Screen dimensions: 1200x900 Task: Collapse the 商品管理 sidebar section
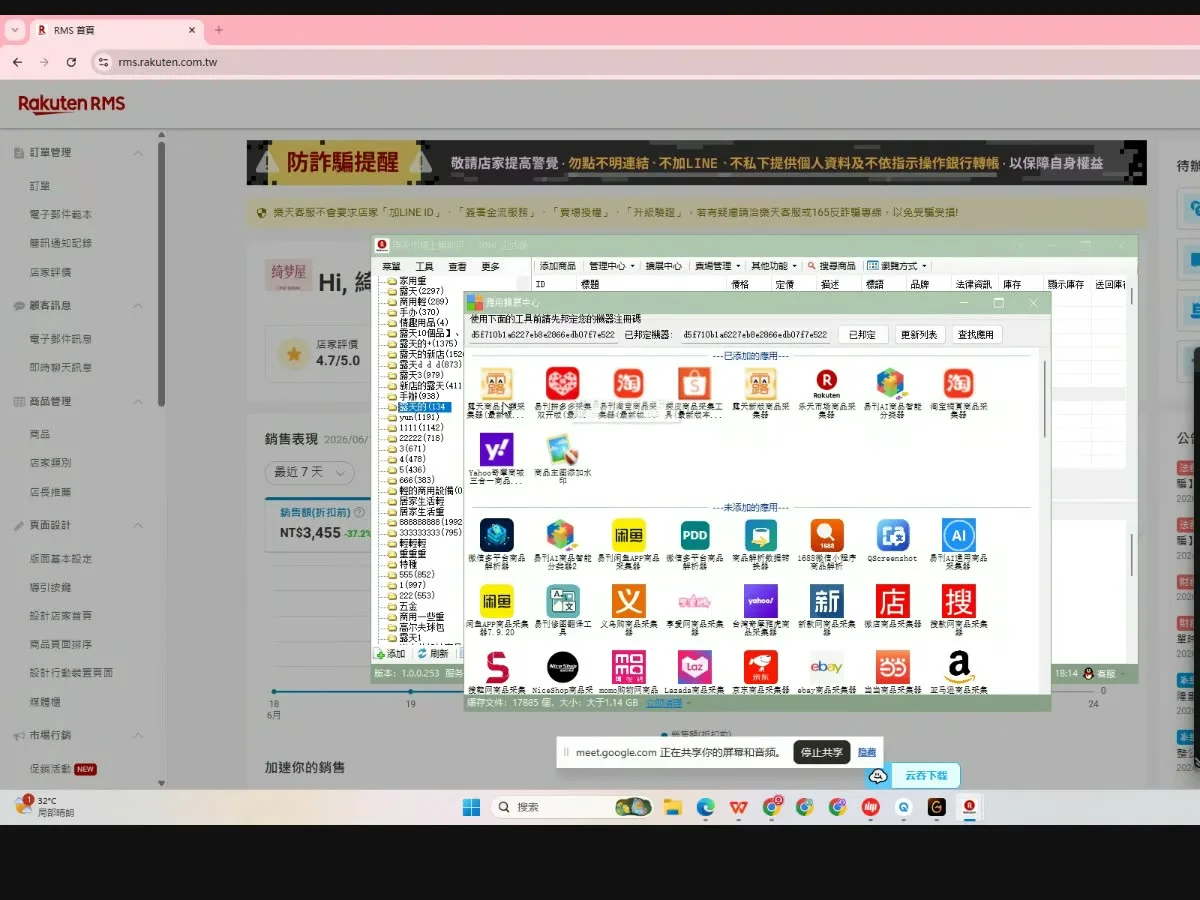[x=138, y=402]
